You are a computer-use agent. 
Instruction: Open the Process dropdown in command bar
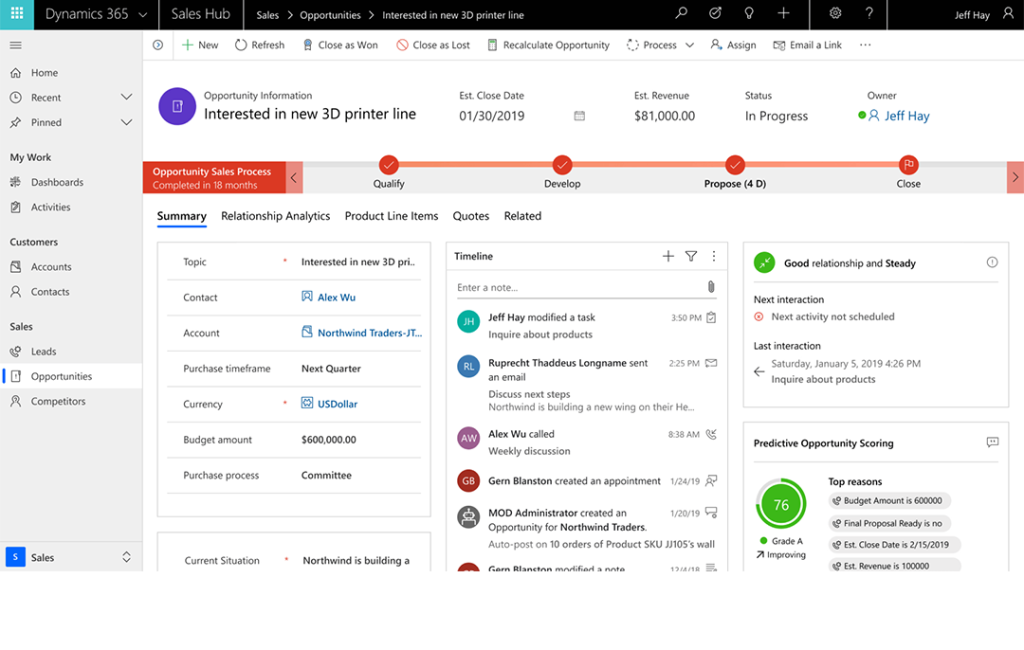click(x=660, y=45)
